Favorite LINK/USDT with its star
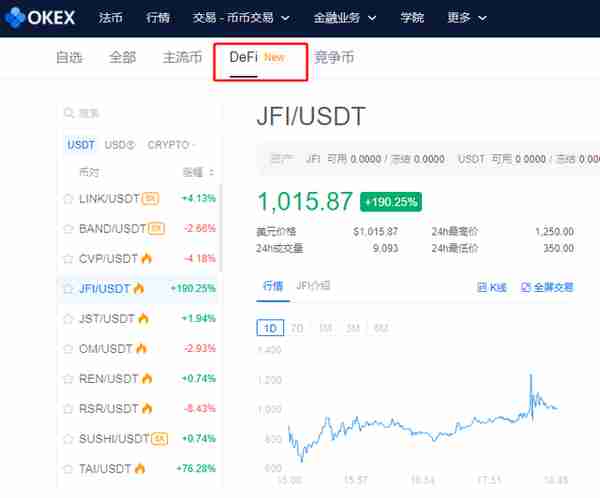The width and height of the screenshot is (600, 498). coord(68,199)
